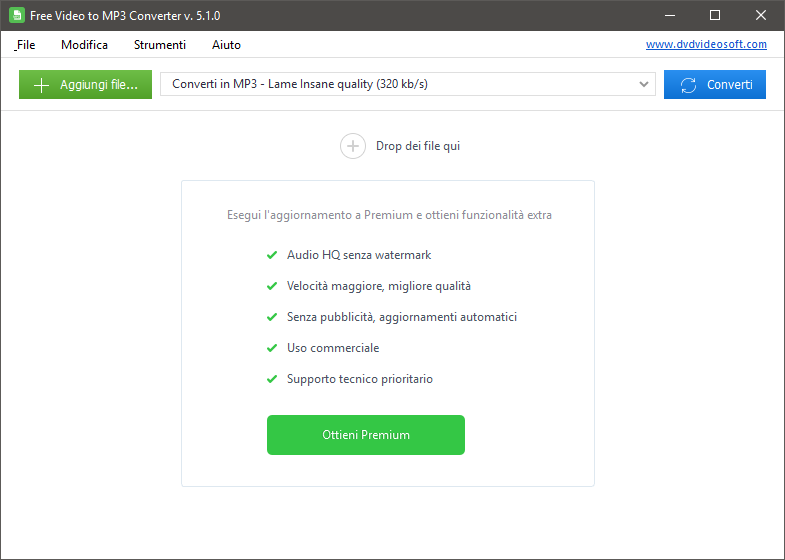Screen dimensions: 785x560
Task: Click the Converti button
Action: coord(714,85)
